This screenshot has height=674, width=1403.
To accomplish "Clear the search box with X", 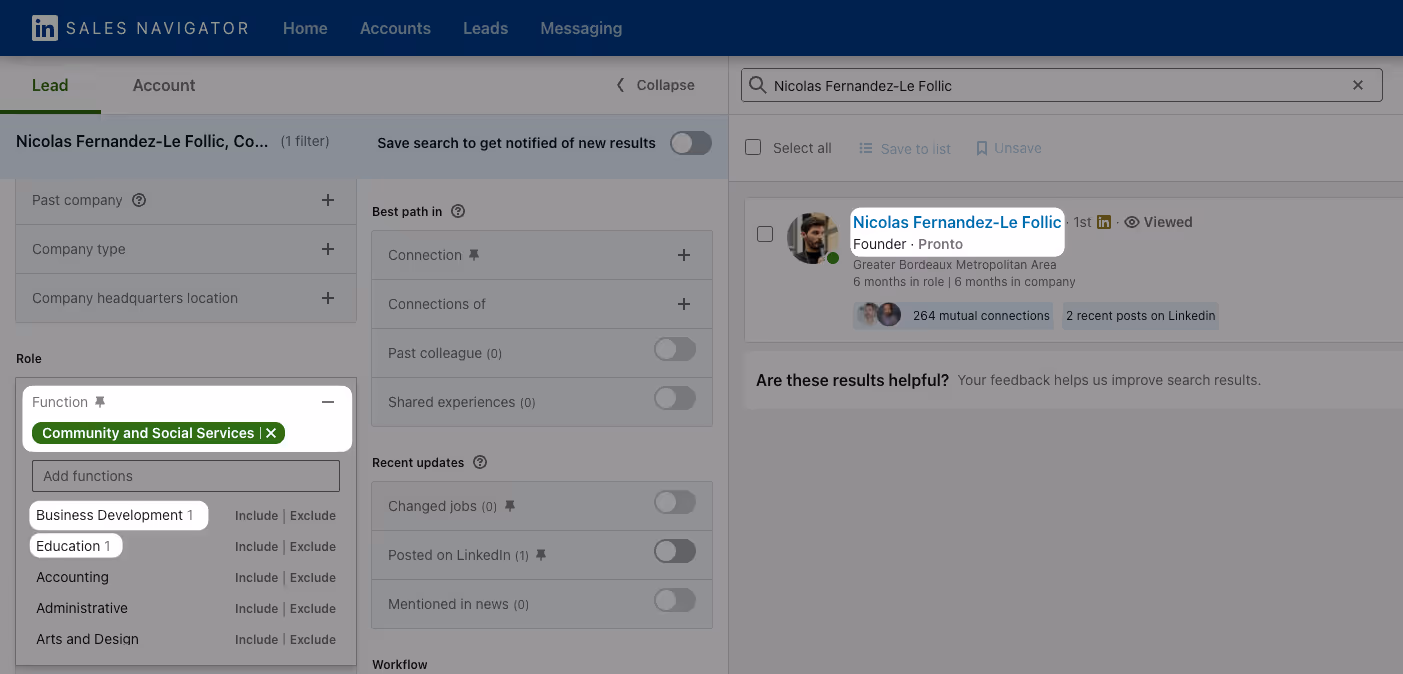I will [1358, 85].
